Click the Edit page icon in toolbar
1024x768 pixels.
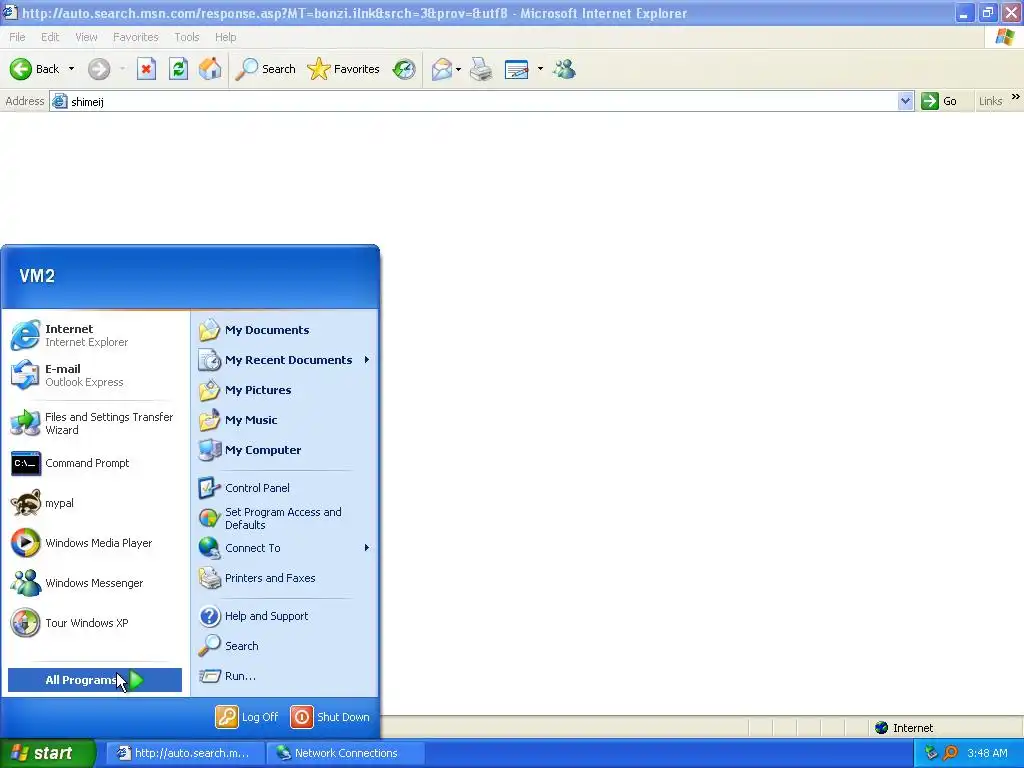[x=517, y=69]
